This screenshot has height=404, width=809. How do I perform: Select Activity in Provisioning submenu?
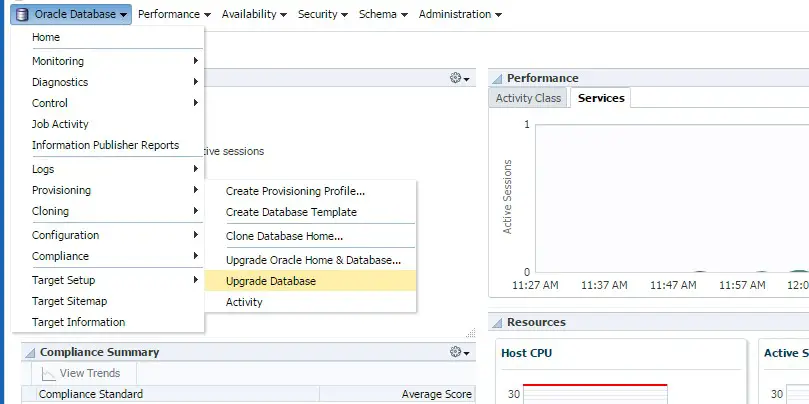tap(311, 302)
